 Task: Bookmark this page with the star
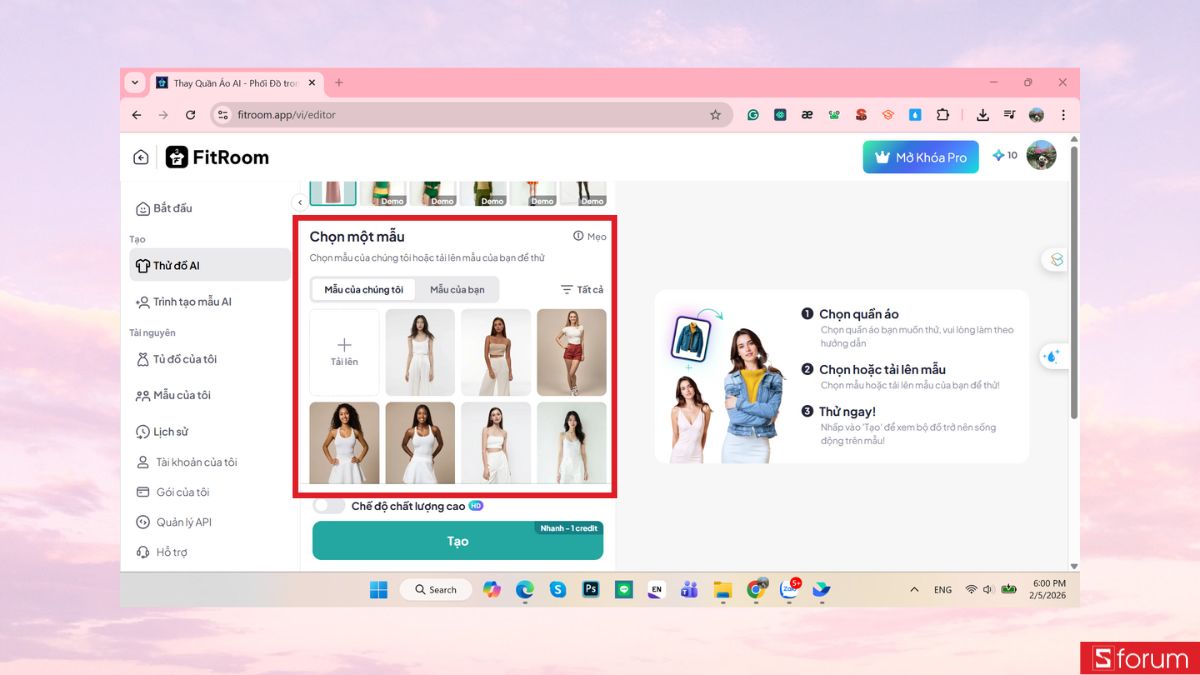(715, 115)
